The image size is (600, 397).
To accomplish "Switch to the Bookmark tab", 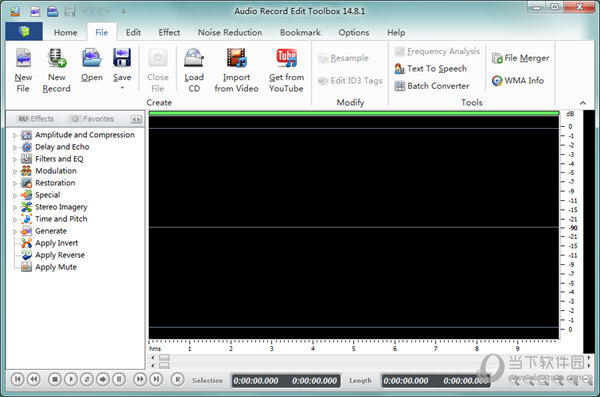I will tap(300, 33).
